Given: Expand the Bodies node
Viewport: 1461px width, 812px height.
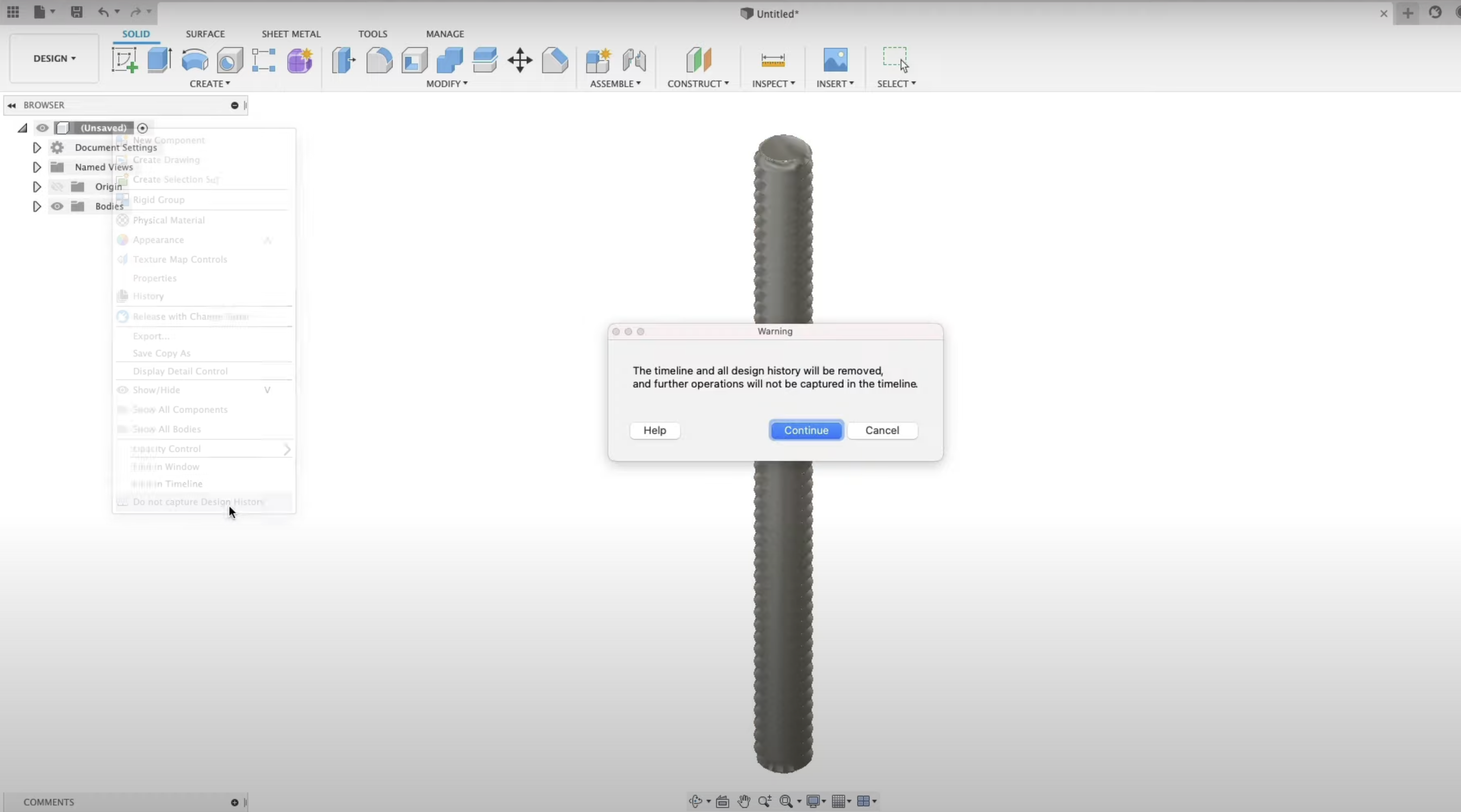Looking at the screenshot, I should point(37,206).
